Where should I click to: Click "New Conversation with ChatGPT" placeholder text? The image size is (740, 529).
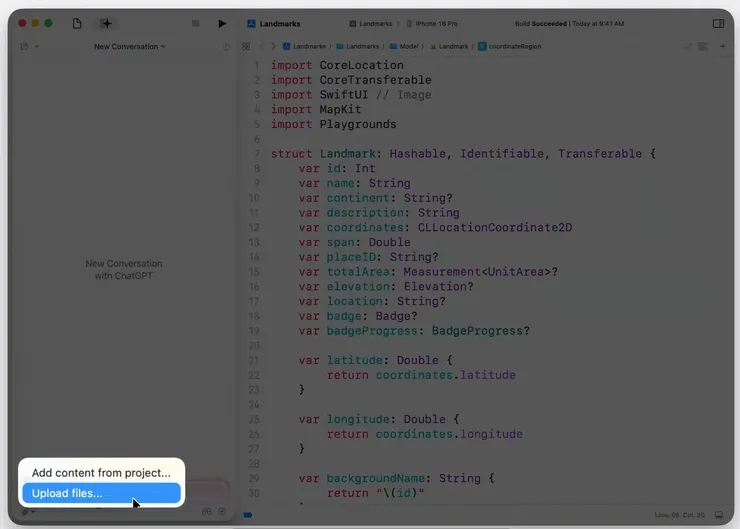click(124, 269)
